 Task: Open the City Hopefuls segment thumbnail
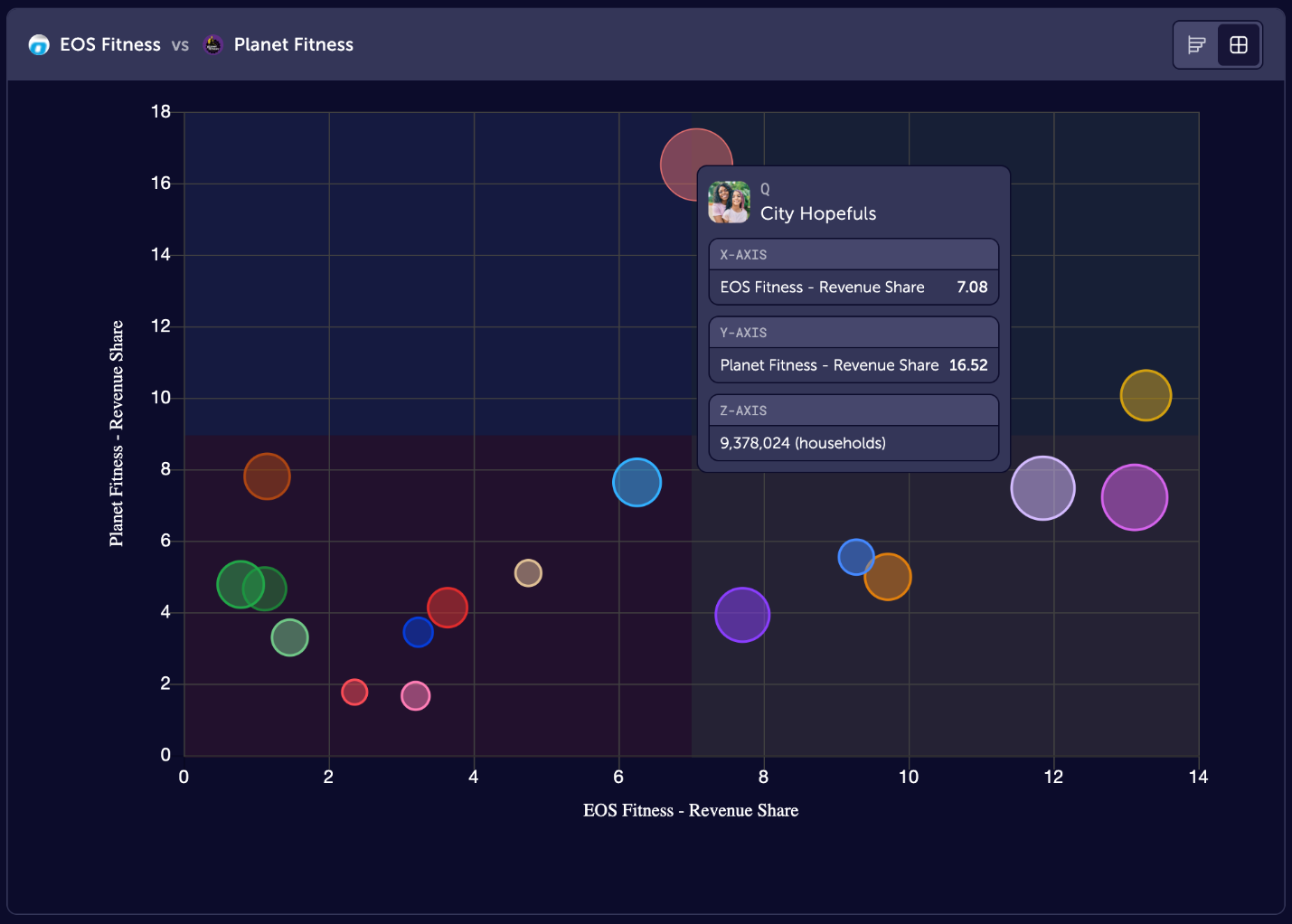click(729, 203)
